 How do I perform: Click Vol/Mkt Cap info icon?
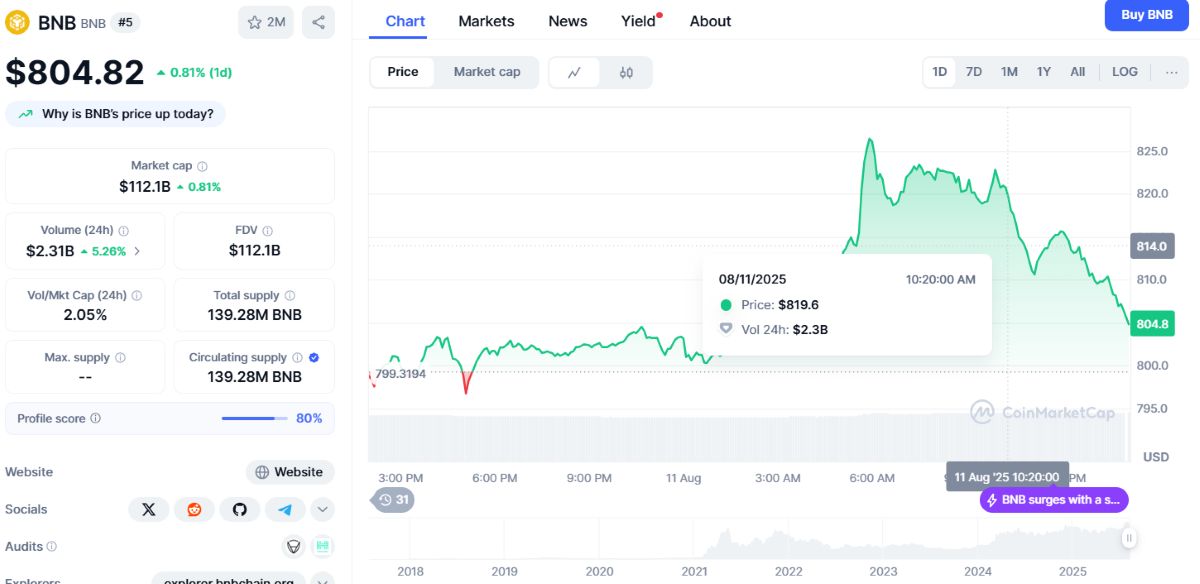click(x=137, y=296)
